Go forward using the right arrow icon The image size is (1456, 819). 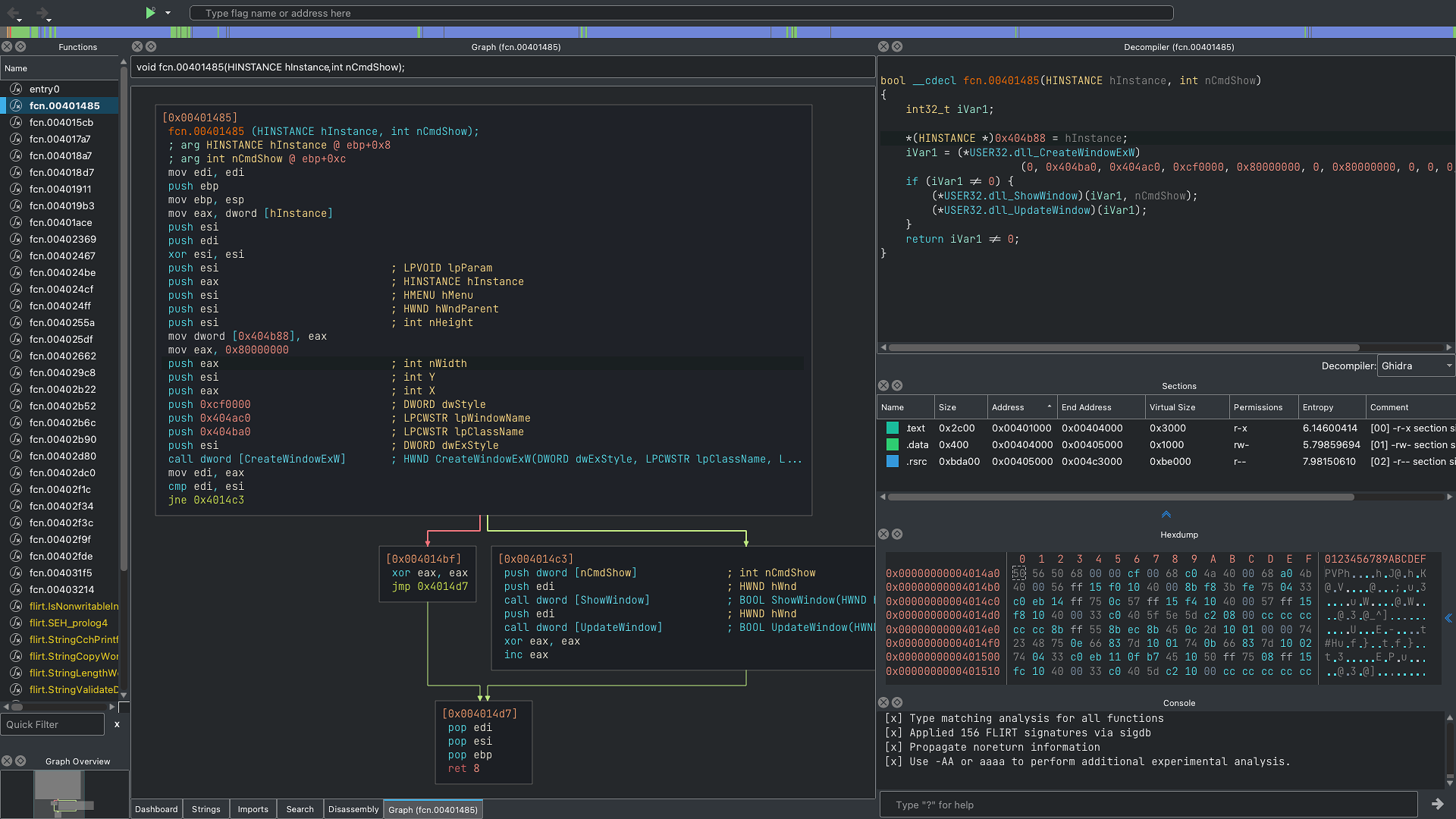coord(42,13)
